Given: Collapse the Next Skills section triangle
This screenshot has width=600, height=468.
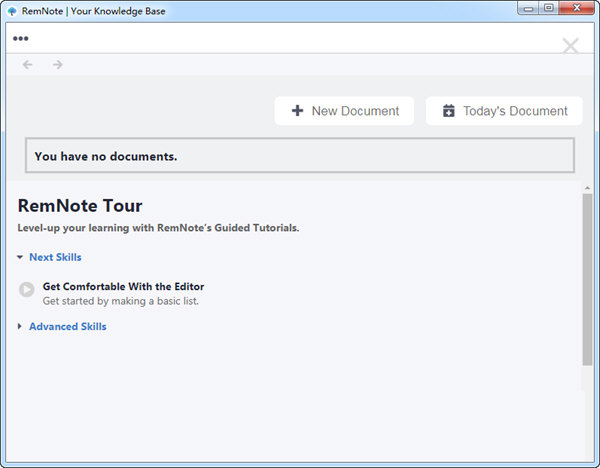Looking at the screenshot, I should coord(20,257).
